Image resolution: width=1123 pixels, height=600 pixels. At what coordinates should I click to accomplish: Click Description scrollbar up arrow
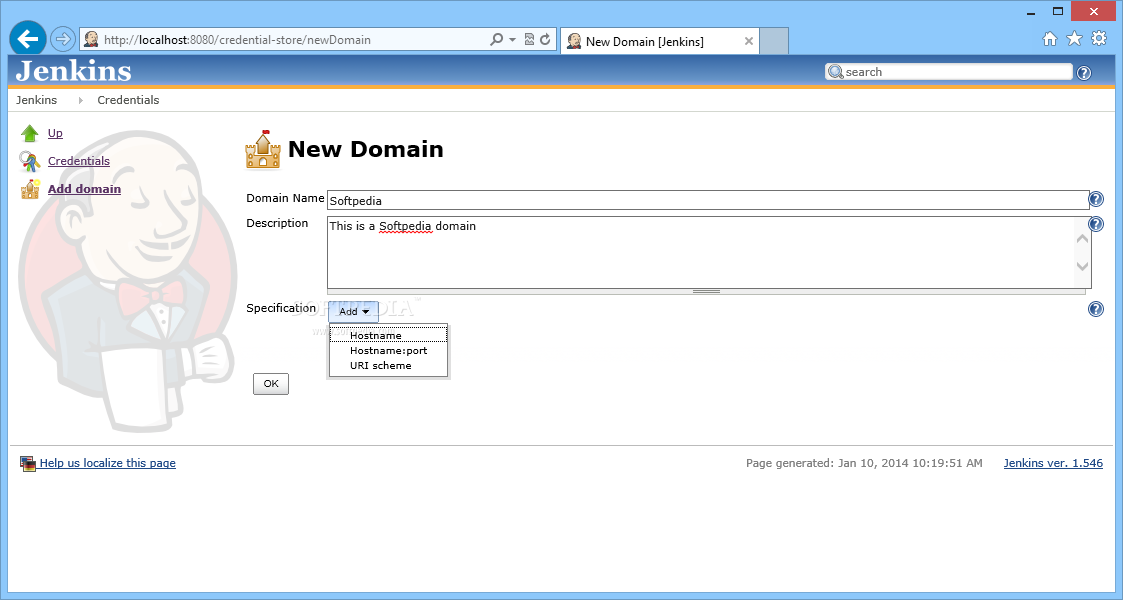(x=1082, y=238)
